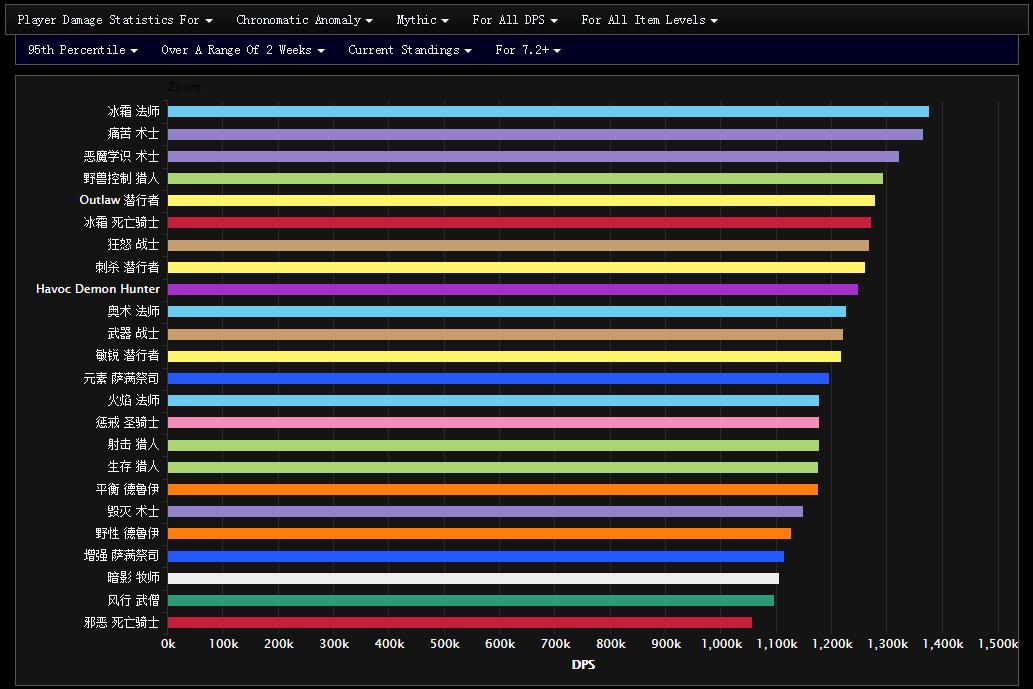The image size is (1033, 689).
Task: Click the 武器 战士 tan bar
Action: 505,334
